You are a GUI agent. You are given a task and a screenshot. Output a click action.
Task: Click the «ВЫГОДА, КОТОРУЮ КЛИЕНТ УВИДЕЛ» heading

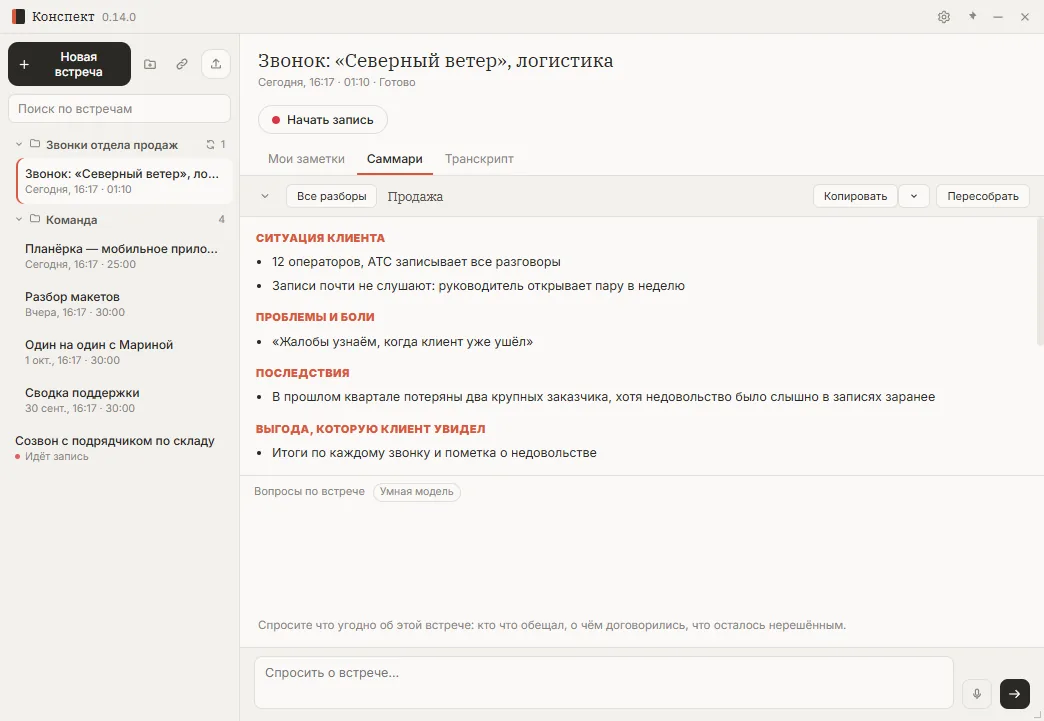coord(371,429)
